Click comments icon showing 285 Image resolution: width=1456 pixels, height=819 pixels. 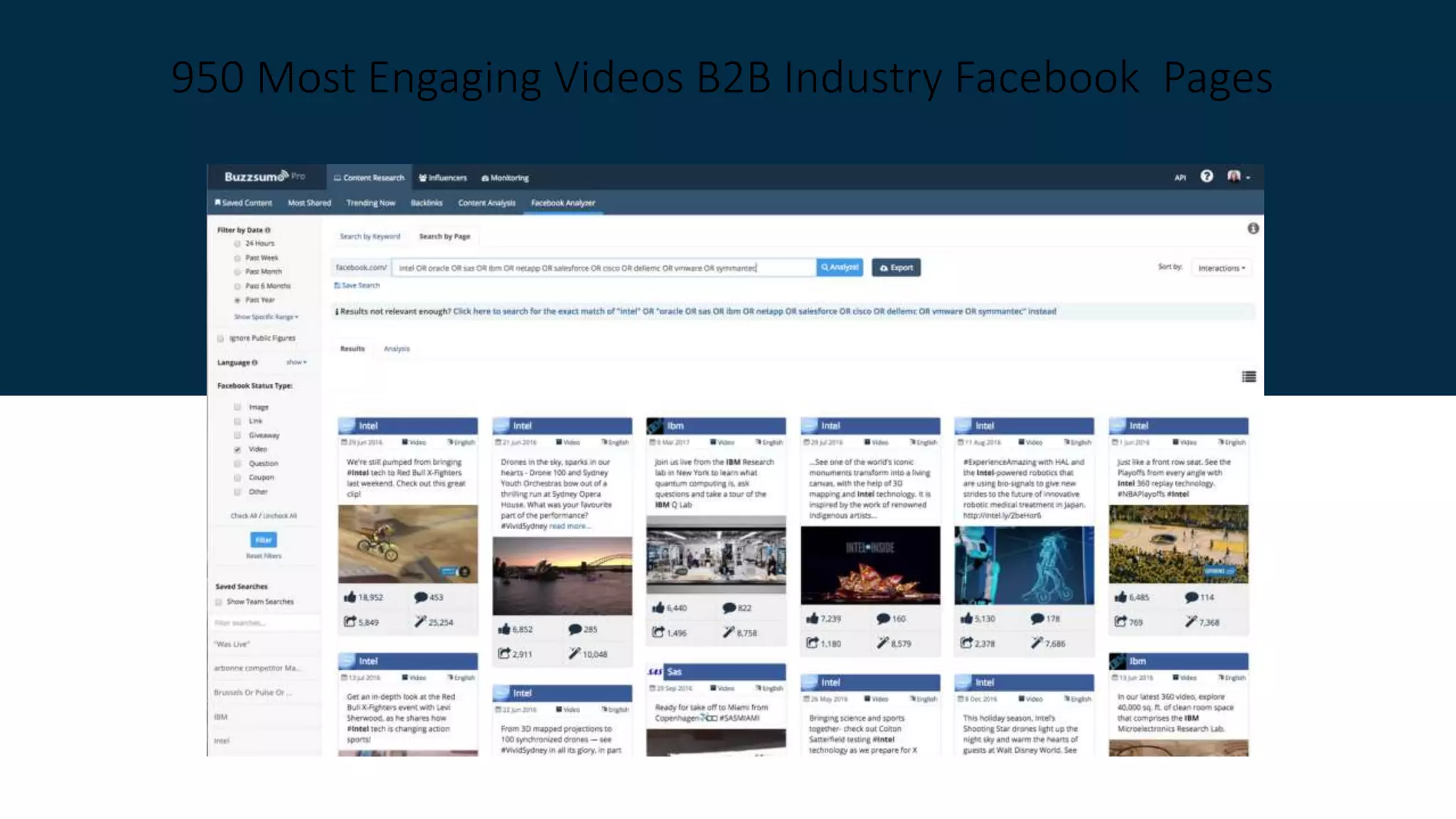[x=575, y=629]
